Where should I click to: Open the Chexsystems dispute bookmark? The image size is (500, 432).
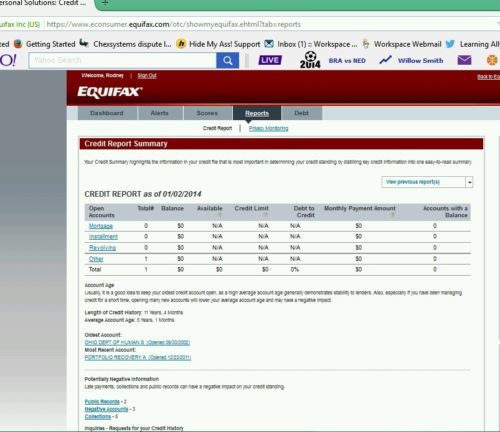pyautogui.click(x=132, y=44)
